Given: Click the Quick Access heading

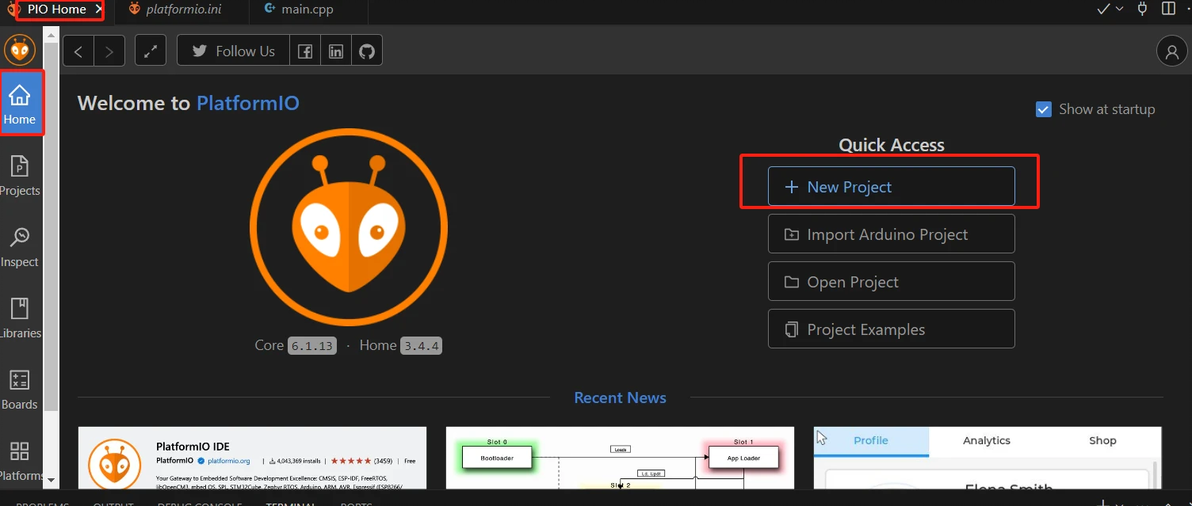Looking at the screenshot, I should point(891,144).
